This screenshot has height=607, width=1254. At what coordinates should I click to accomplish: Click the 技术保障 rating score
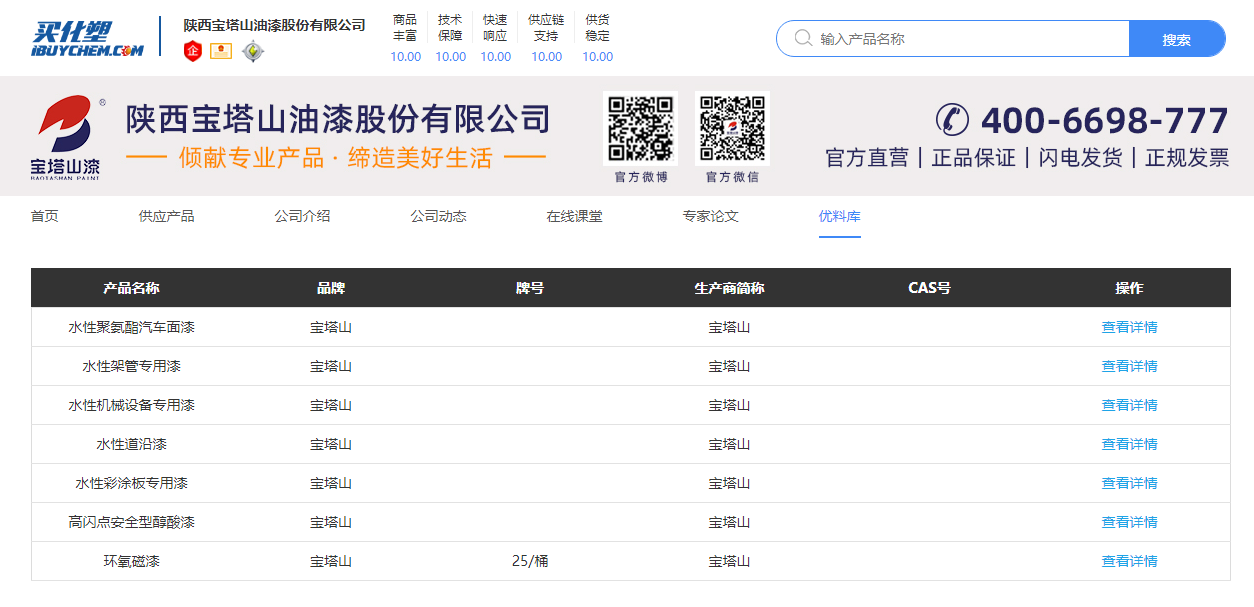pyautogui.click(x=451, y=57)
